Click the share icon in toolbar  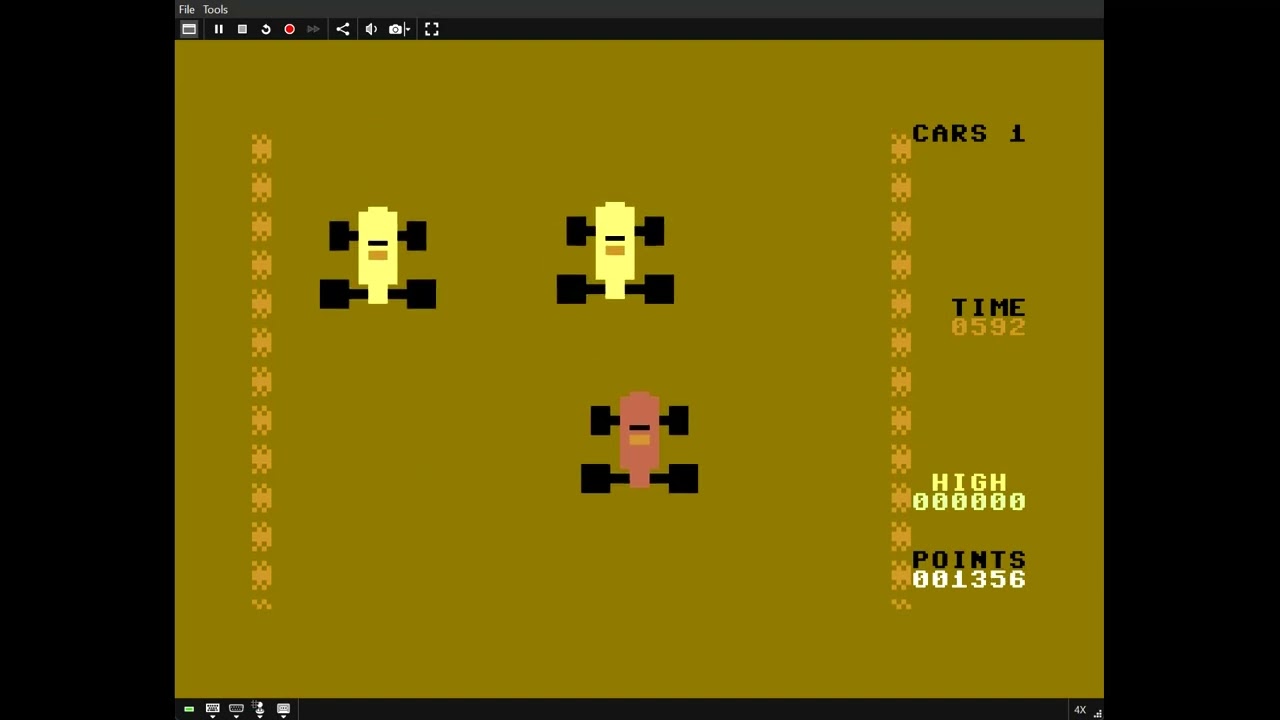click(343, 29)
